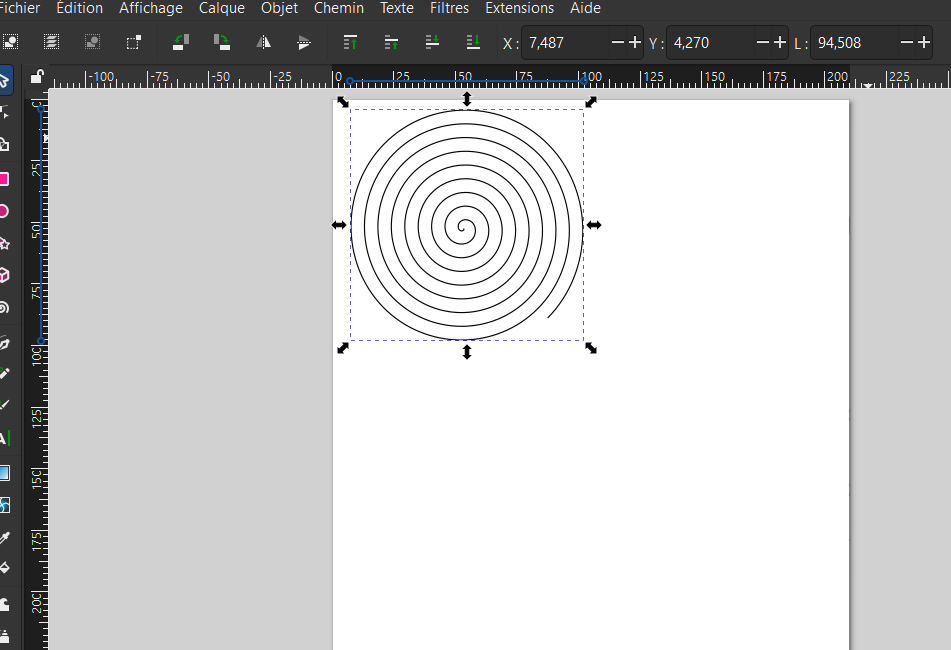
Task: Activate the Star and polygon tool
Action: pyautogui.click(x=4, y=243)
